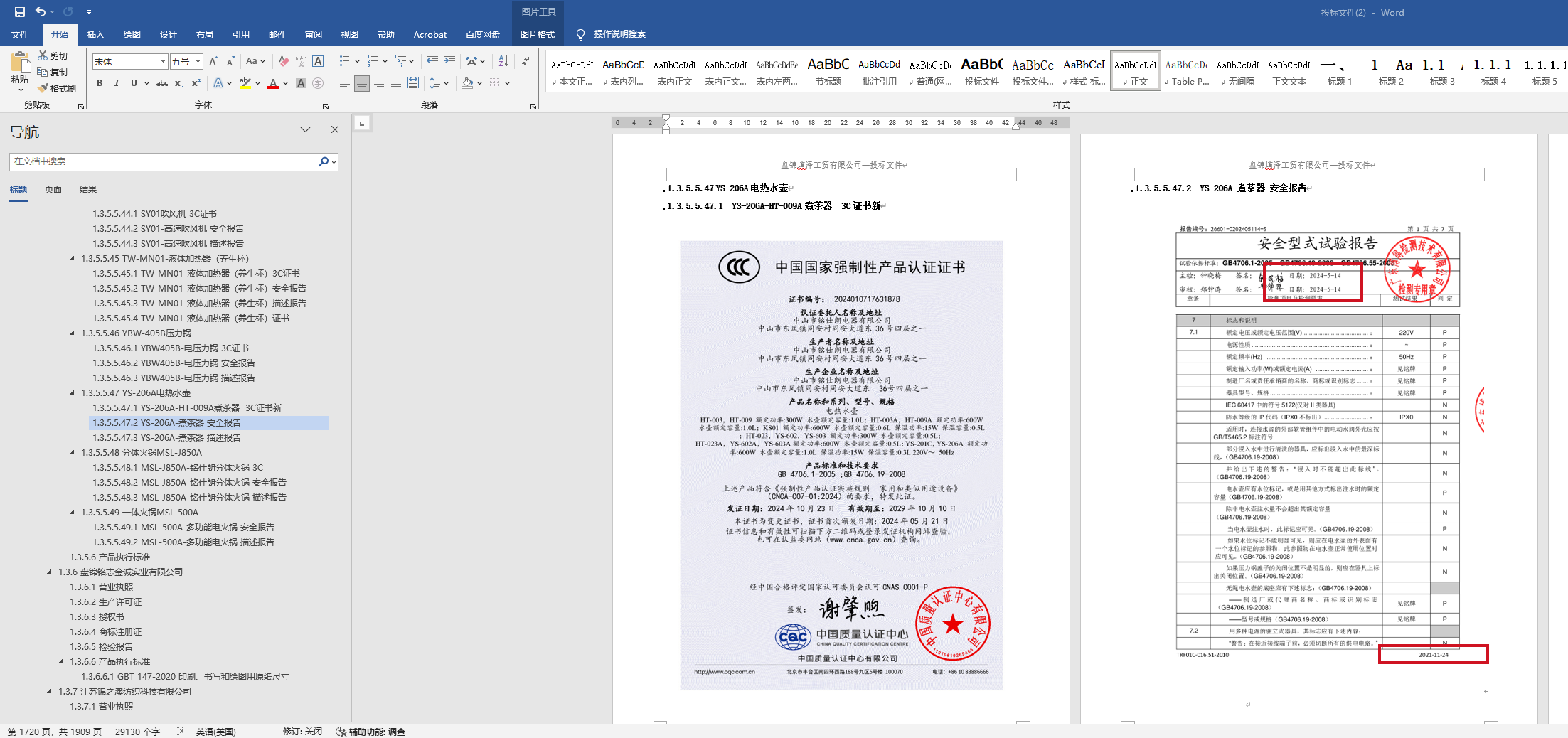Apply strikethrough formatting
1568x738 pixels.
click(x=162, y=83)
